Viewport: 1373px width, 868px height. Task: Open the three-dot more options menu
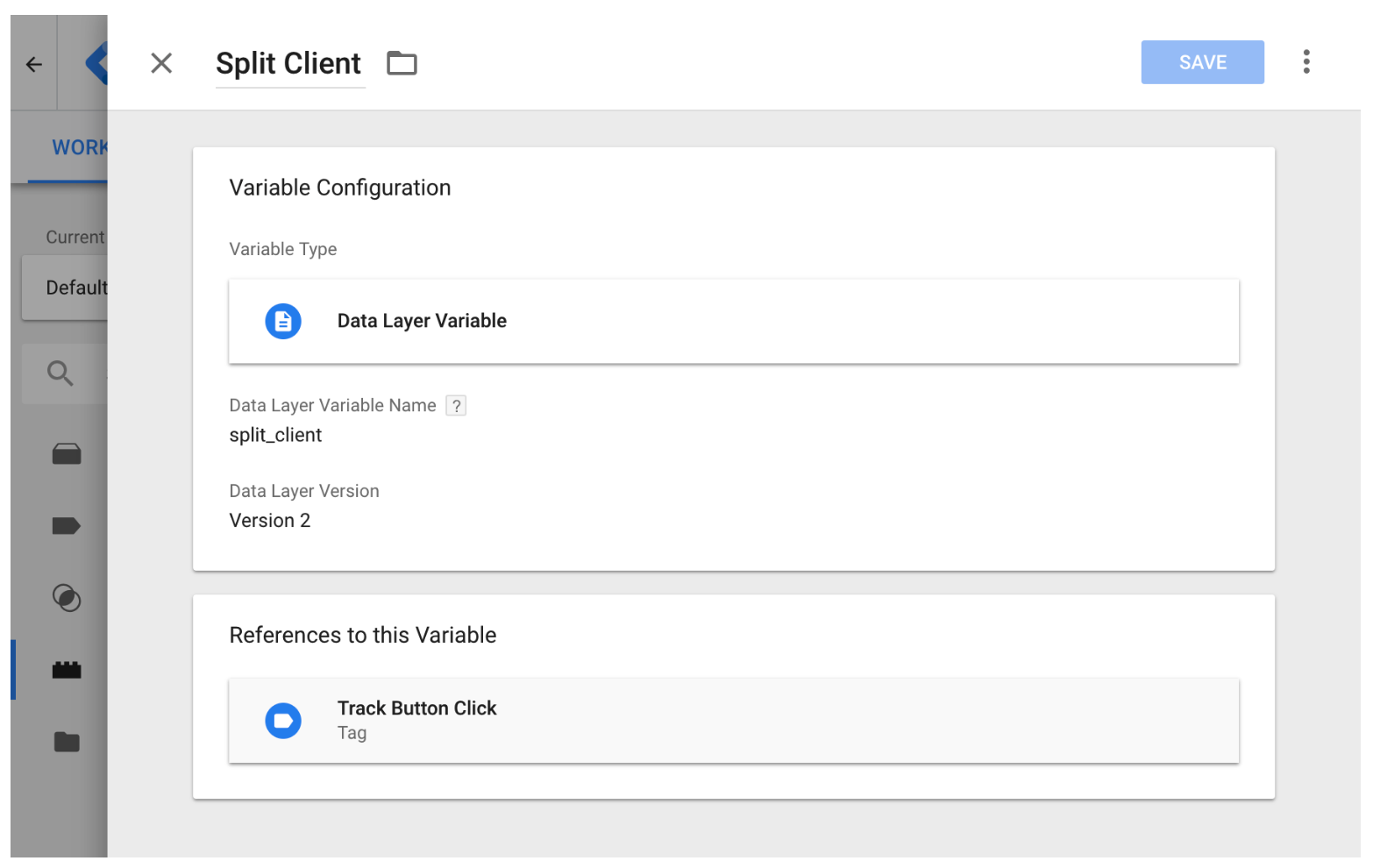1305,62
